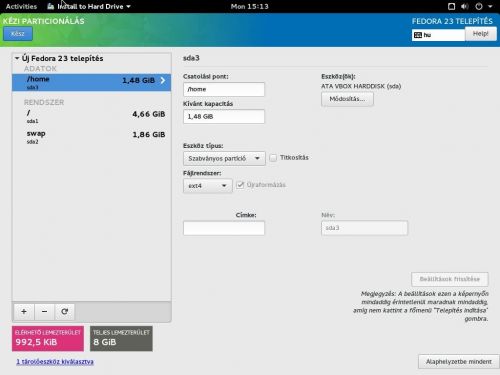Image resolution: width=500 pixels, height=375 pixels.
Task: Click the add partition plus icon
Action: click(x=24, y=311)
